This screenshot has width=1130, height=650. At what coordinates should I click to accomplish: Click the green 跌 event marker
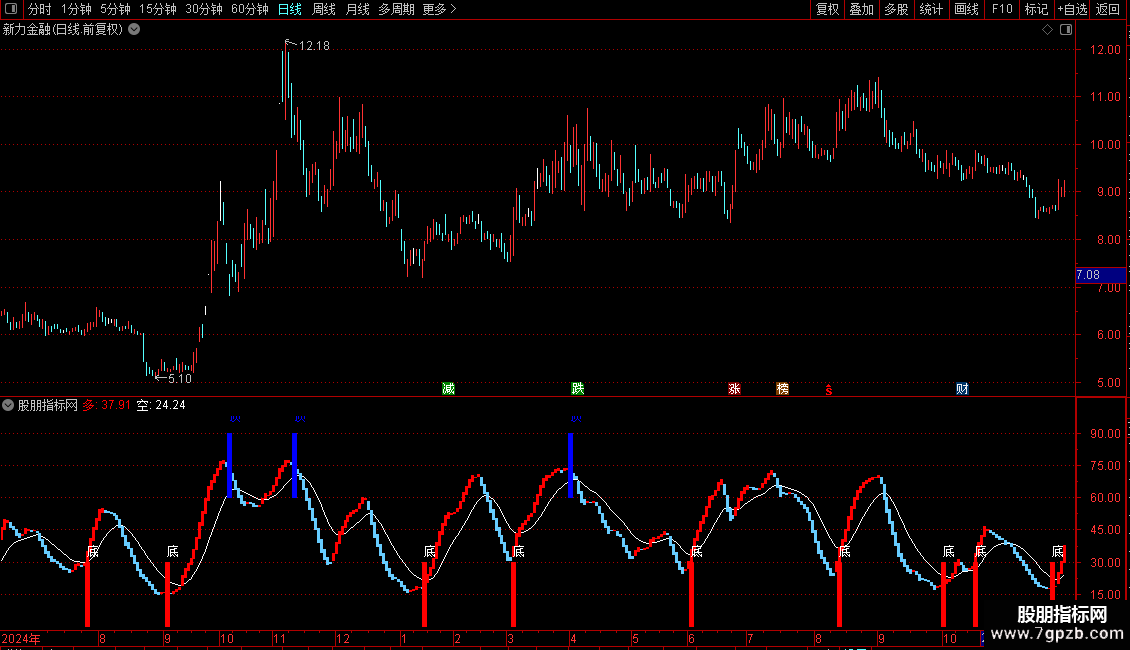coord(577,389)
